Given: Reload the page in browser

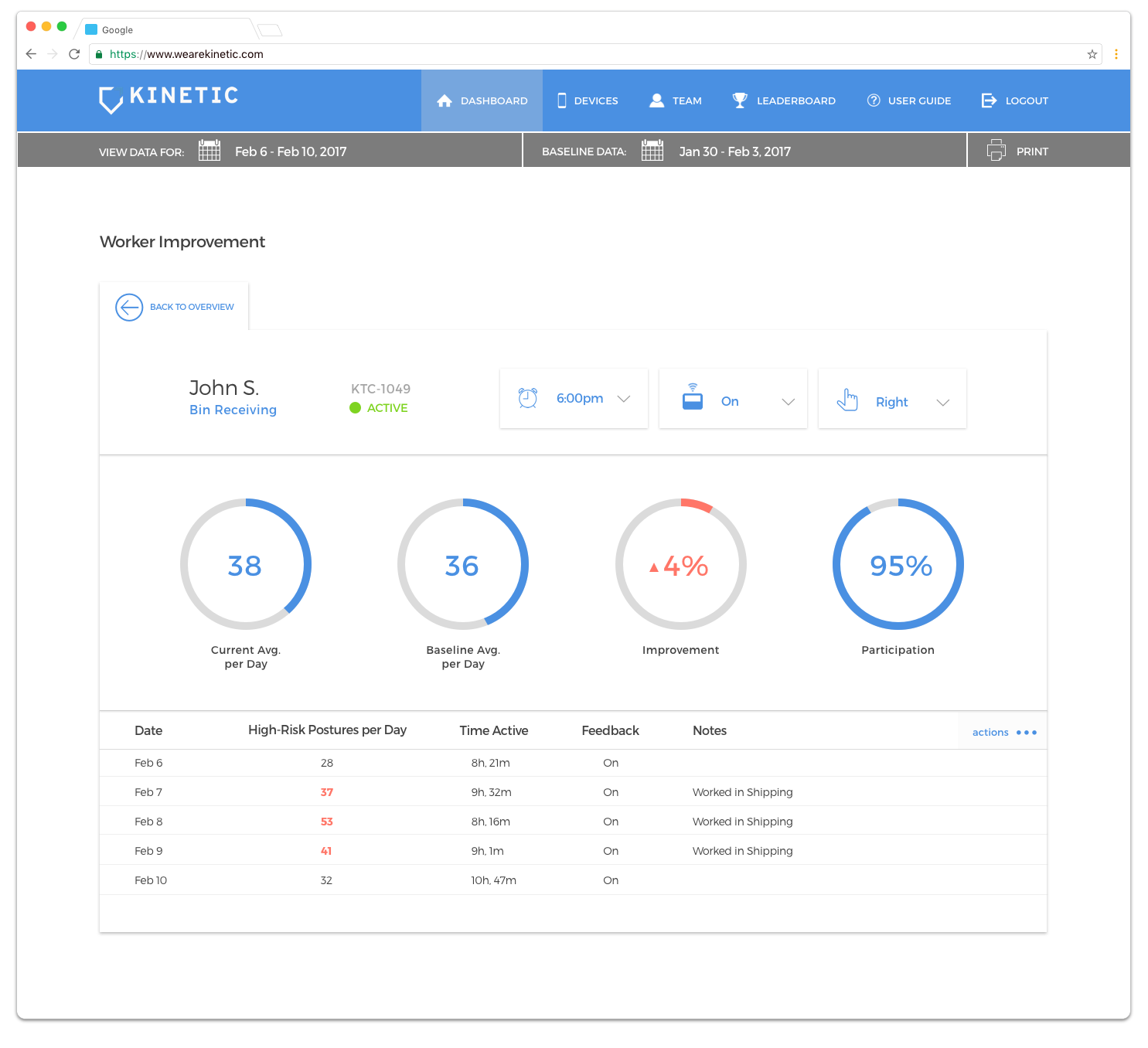Looking at the screenshot, I should [x=74, y=54].
